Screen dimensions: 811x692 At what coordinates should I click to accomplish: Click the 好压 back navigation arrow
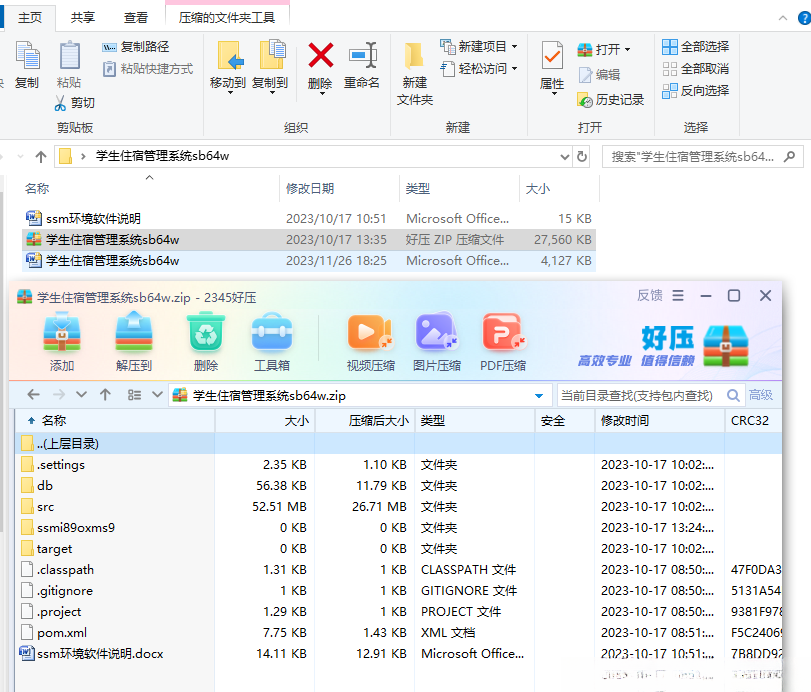pos(34,395)
